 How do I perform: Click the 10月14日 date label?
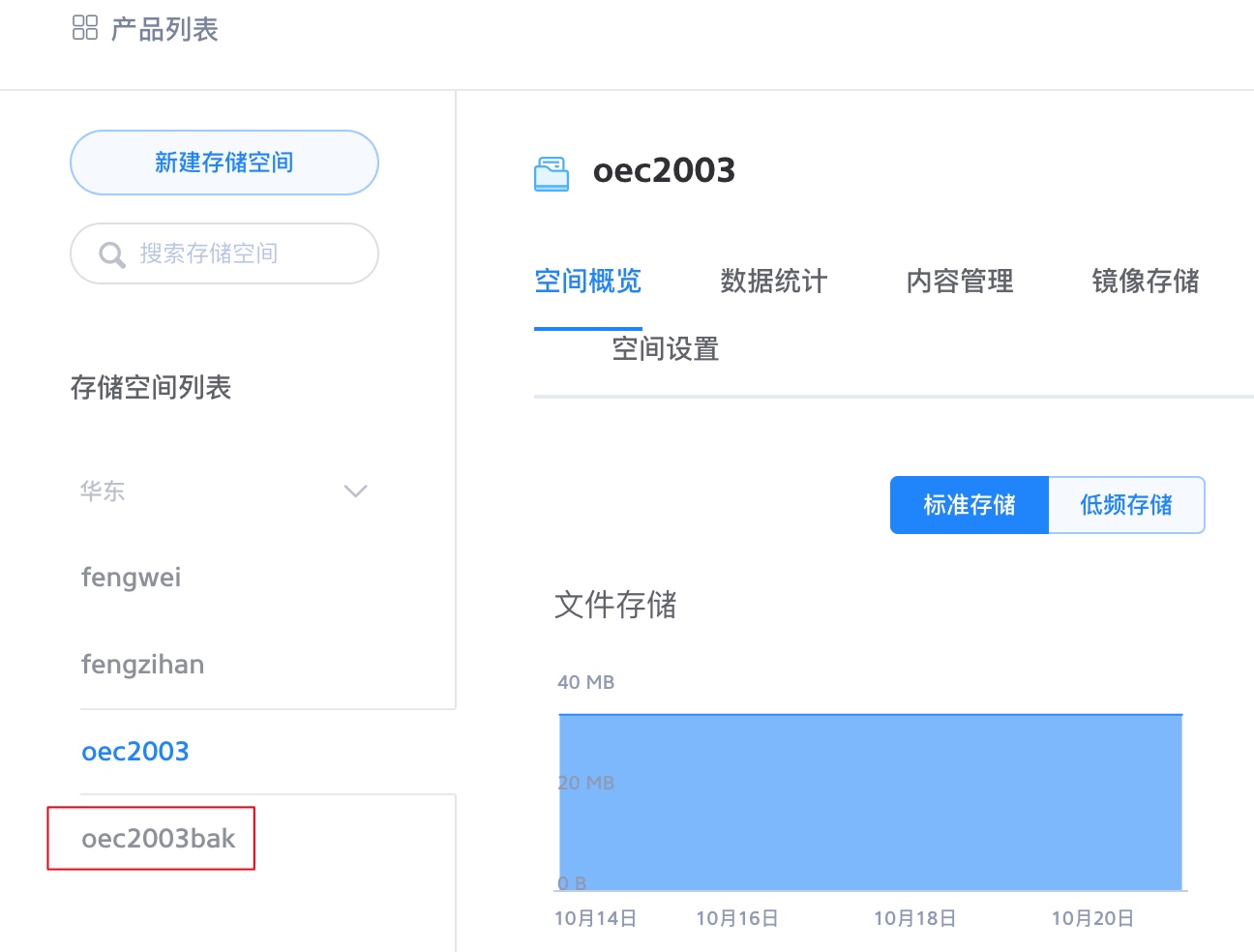[596, 918]
